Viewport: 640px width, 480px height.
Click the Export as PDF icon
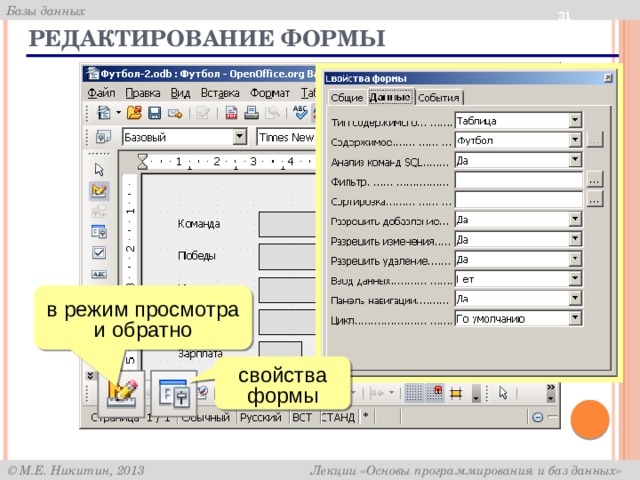pyautogui.click(x=231, y=113)
